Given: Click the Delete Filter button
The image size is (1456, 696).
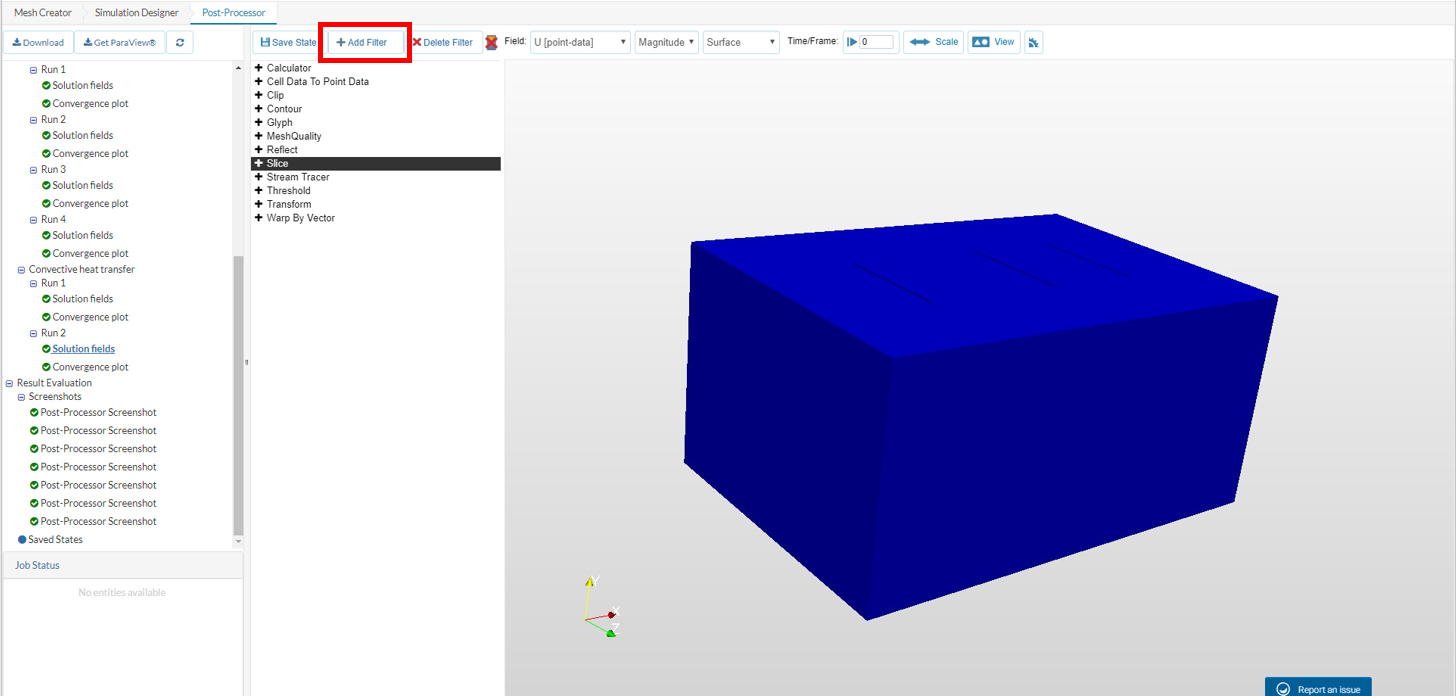Looking at the screenshot, I should (443, 42).
